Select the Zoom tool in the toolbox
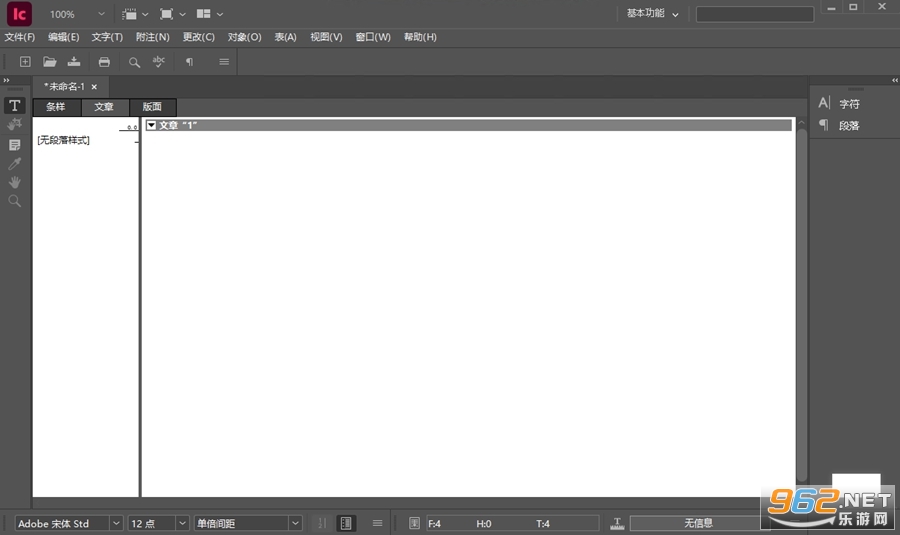The height and width of the screenshot is (535, 900). click(x=14, y=201)
